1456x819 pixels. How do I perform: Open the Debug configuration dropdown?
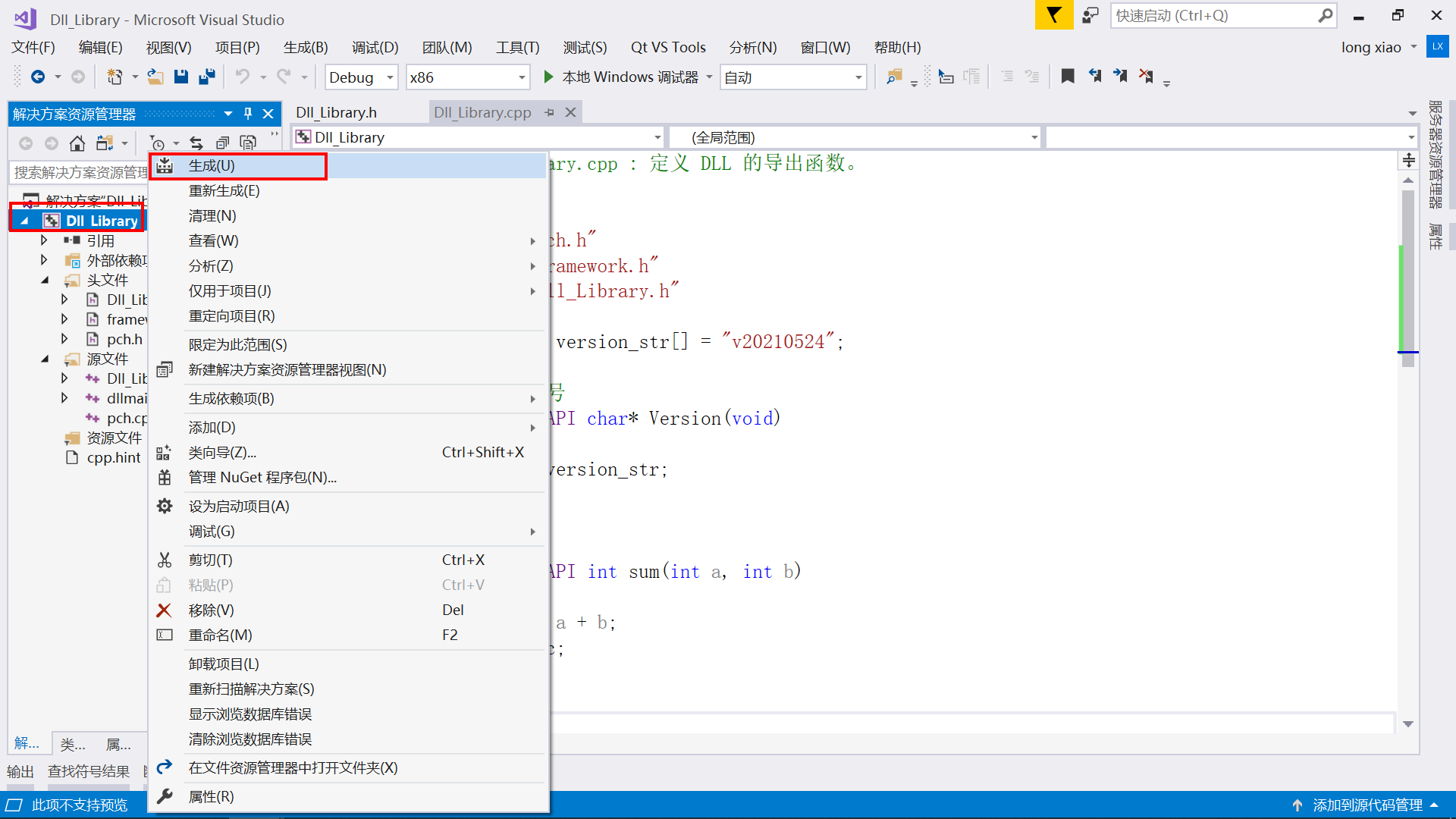coord(390,77)
